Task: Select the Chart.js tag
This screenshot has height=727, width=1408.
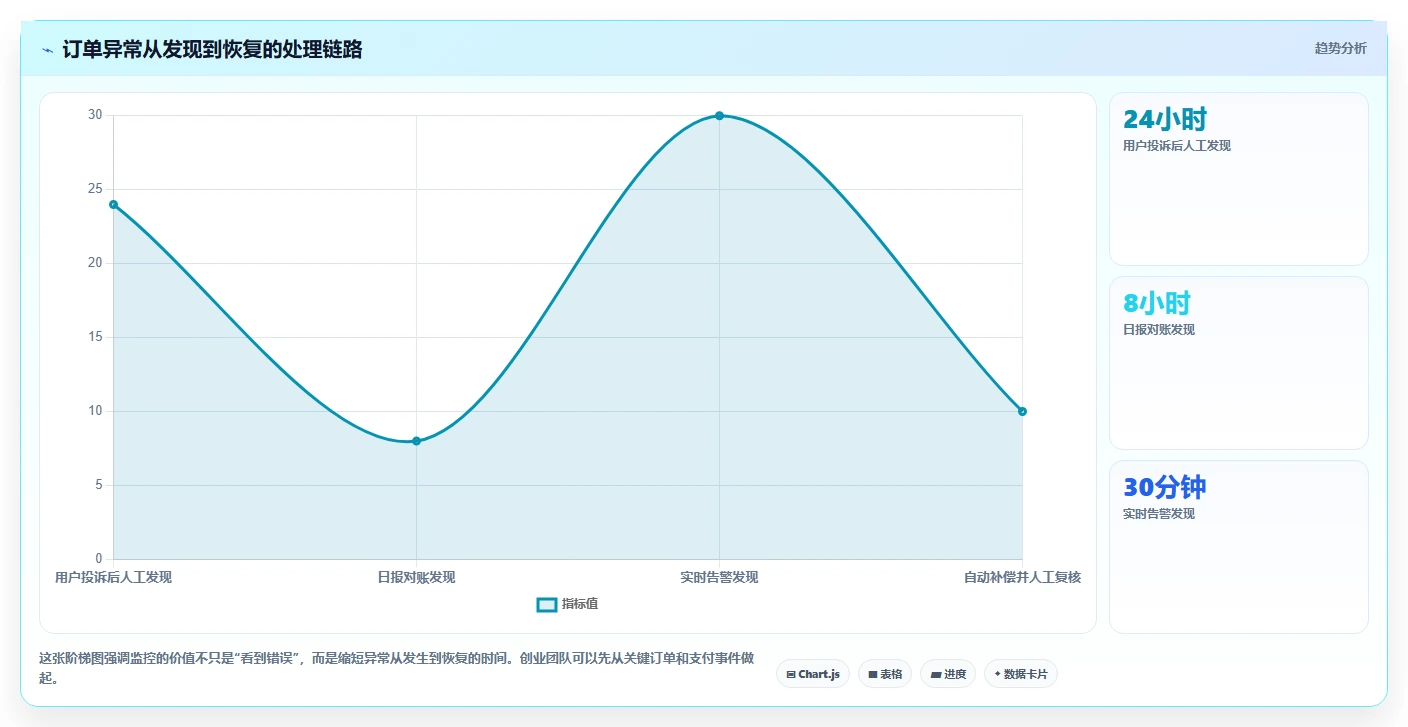Action: click(x=813, y=674)
